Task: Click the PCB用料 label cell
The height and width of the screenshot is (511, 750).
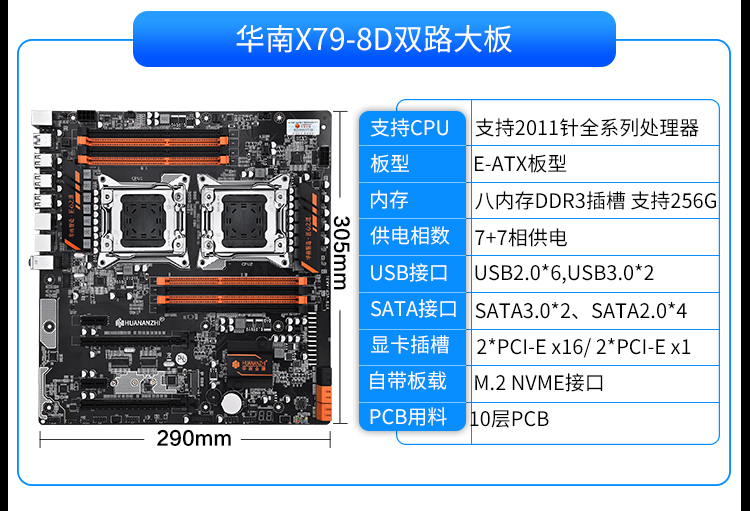Action: pos(412,417)
